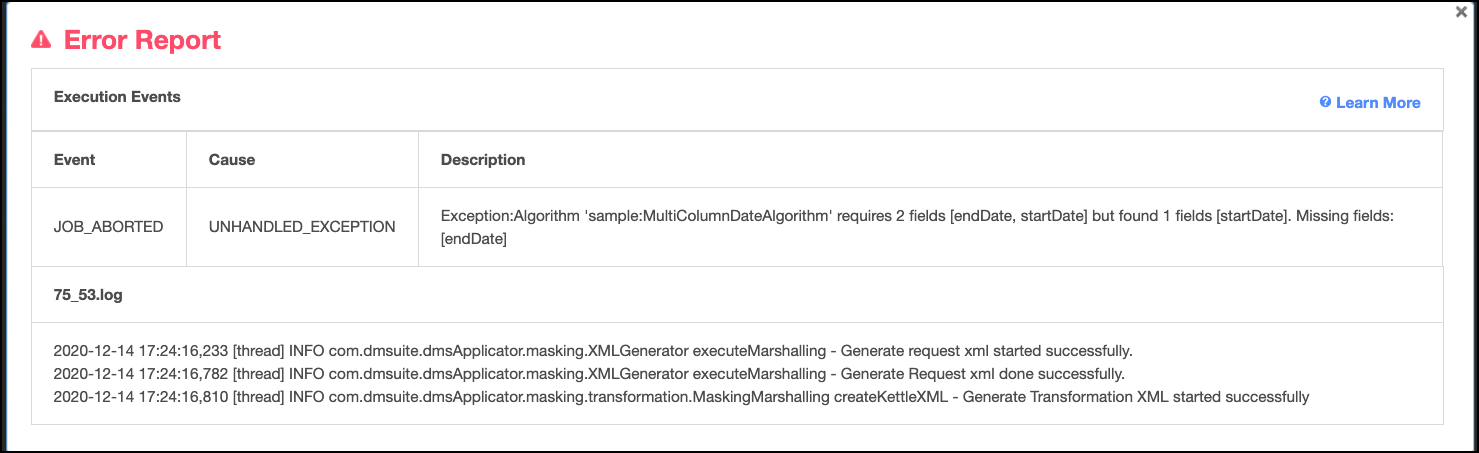
Task: Click the blue question mark help icon
Action: [1325, 103]
